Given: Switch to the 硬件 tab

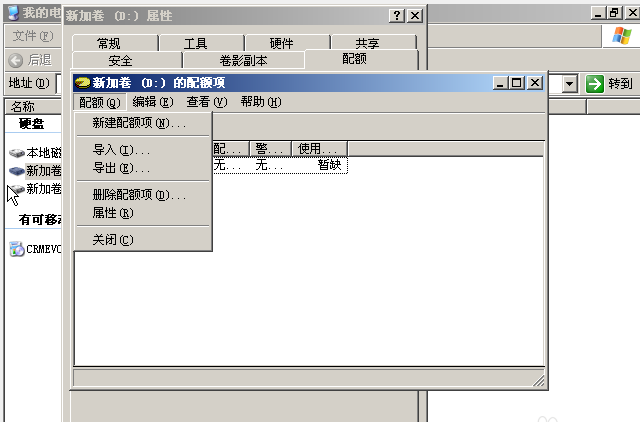Looking at the screenshot, I should [282, 43].
